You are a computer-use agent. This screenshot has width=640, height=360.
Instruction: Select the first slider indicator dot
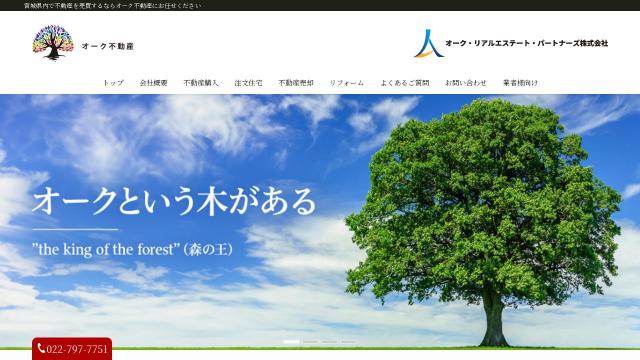coord(291,342)
